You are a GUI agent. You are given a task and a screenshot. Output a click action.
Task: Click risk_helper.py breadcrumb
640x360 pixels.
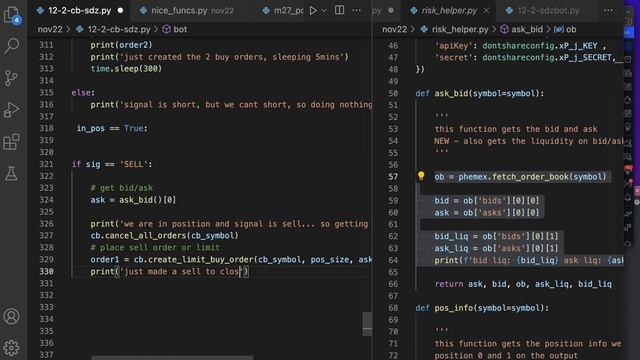(x=460, y=29)
